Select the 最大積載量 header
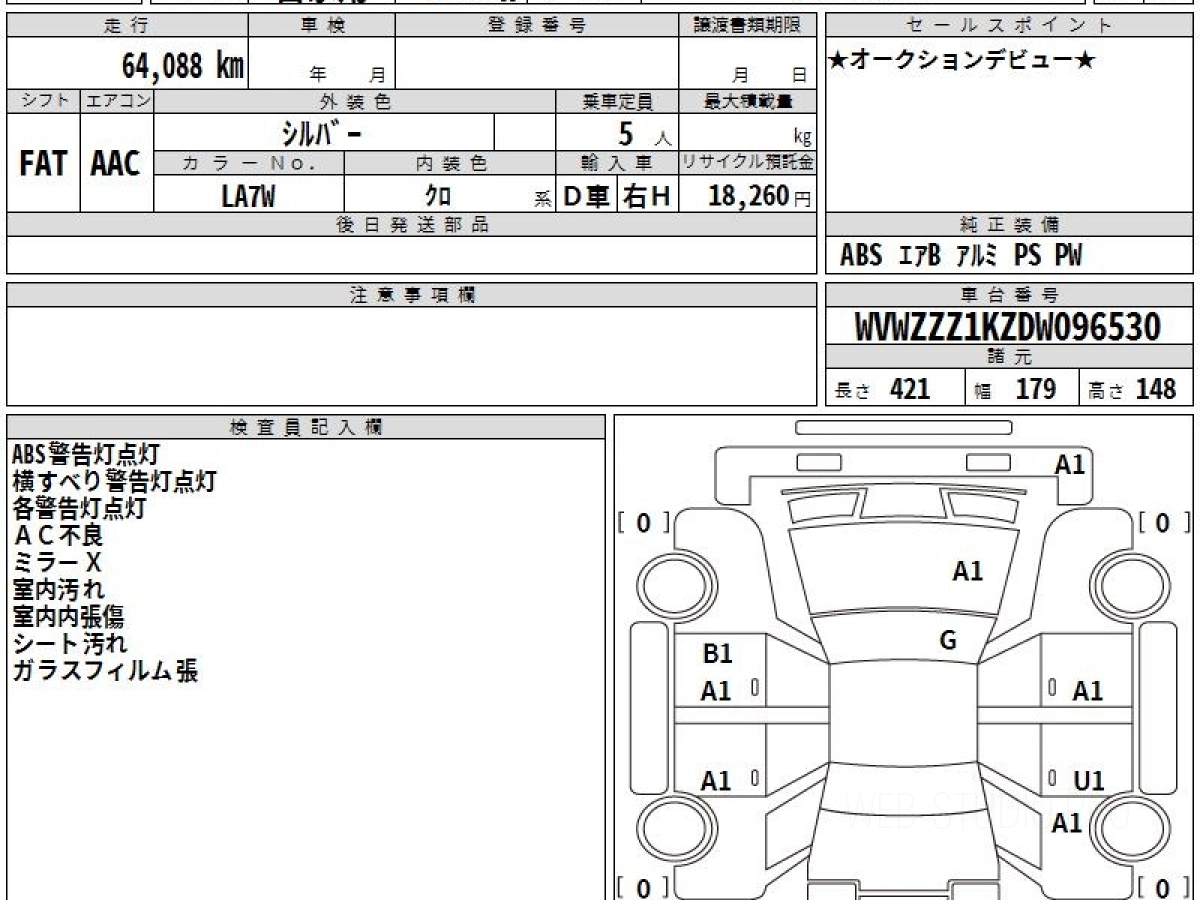The width and height of the screenshot is (1200, 900). pos(747,101)
